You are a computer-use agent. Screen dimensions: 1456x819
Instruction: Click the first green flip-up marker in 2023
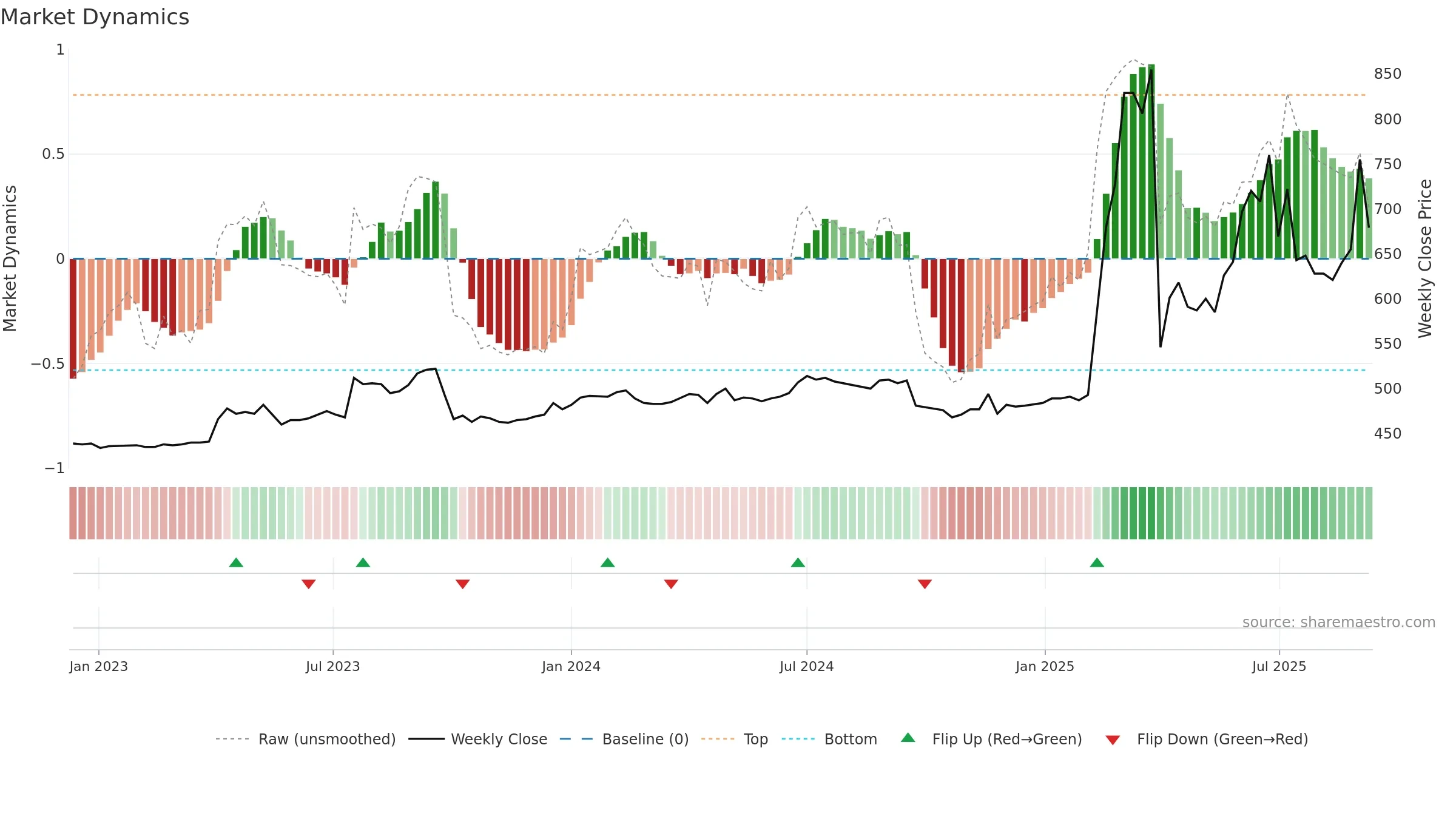[x=236, y=562]
